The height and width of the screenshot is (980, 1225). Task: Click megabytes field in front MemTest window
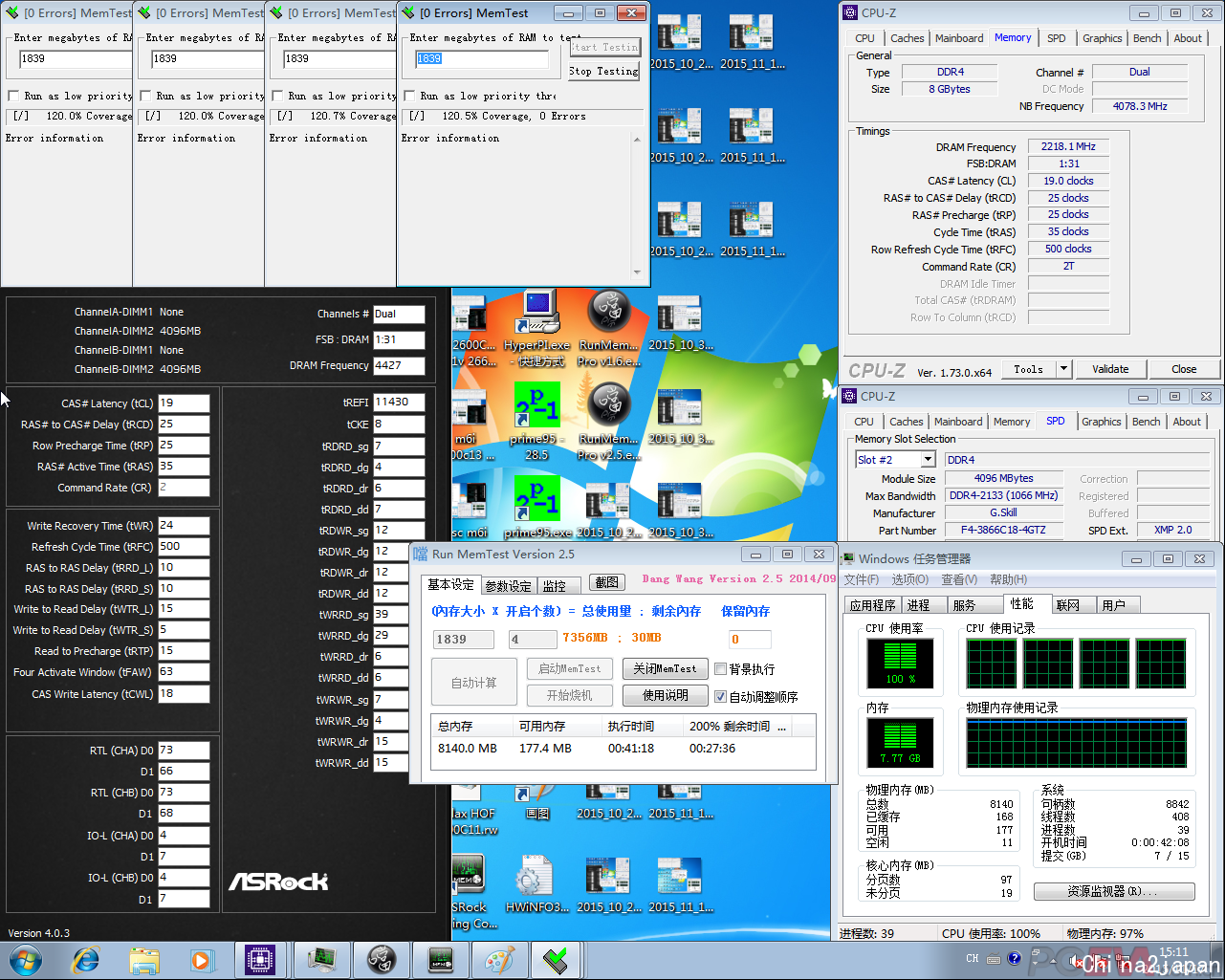coord(481,58)
